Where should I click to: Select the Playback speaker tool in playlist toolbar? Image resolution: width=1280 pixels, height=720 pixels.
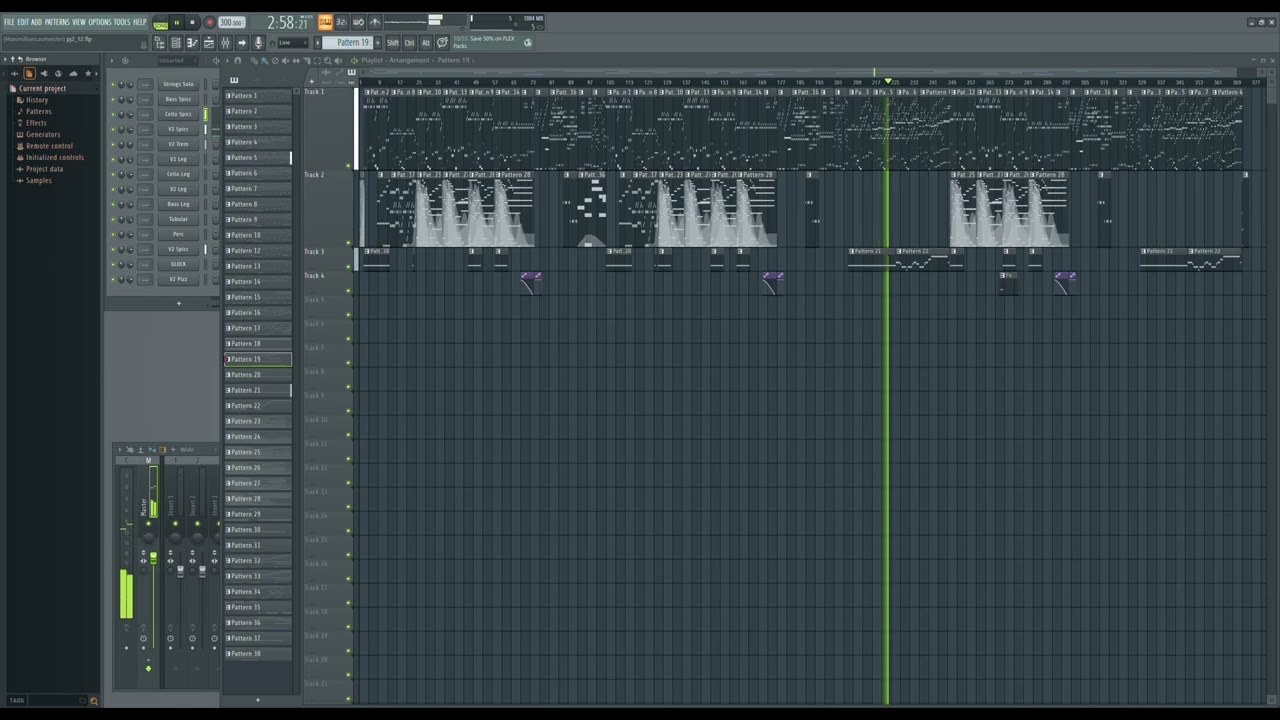(338, 60)
